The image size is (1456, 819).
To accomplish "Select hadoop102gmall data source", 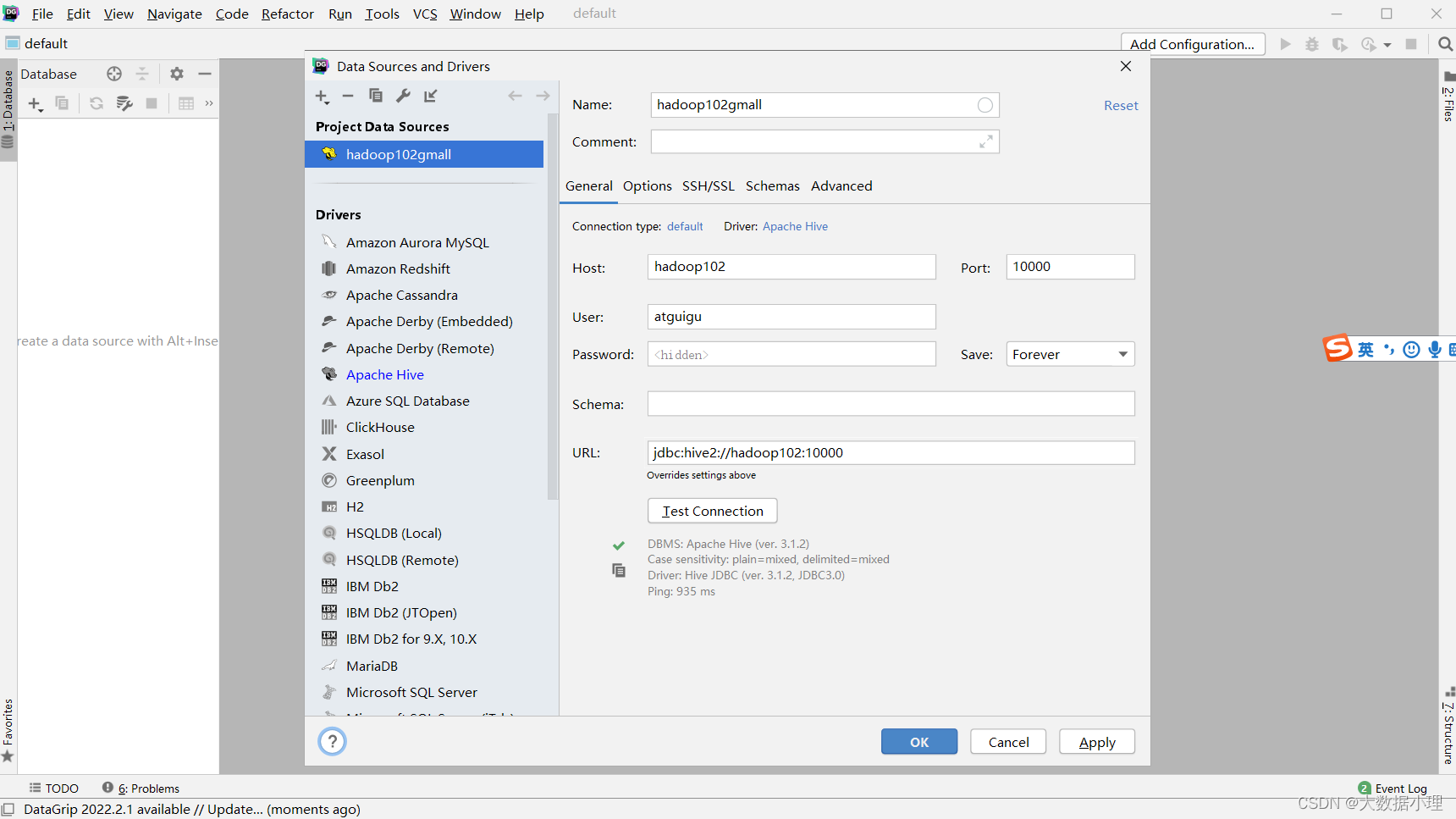I will click(424, 154).
